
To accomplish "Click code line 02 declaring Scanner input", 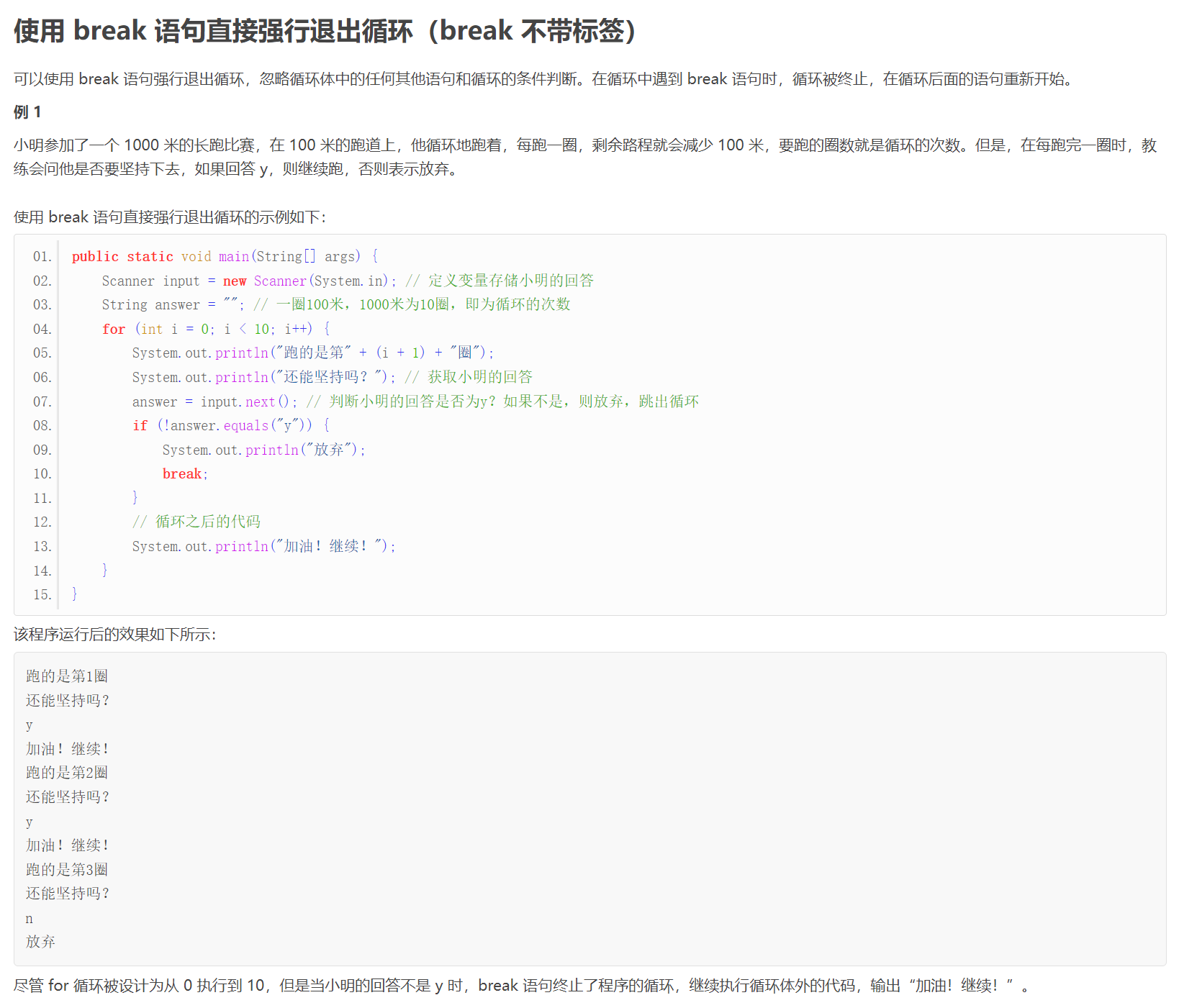I will coord(348,281).
